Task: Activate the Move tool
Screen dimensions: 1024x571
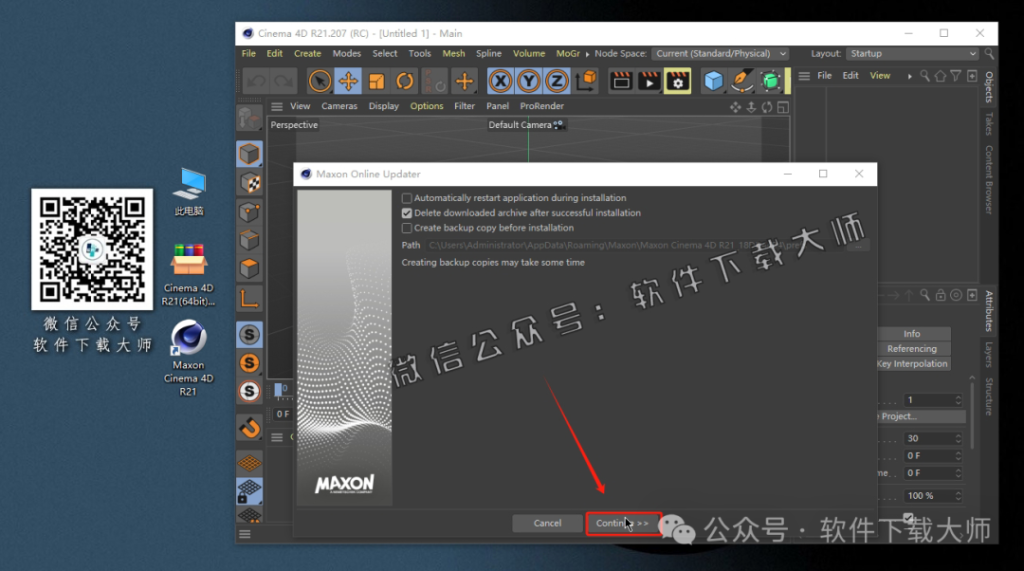Action: coord(348,81)
